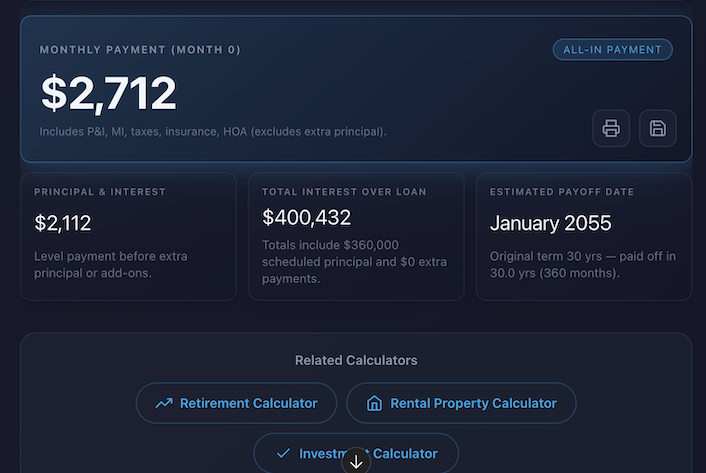Viewport: 706px width, 473px height.
Task: Click the house icon beside Rental Property Calculator
Action: pos(374,403)
